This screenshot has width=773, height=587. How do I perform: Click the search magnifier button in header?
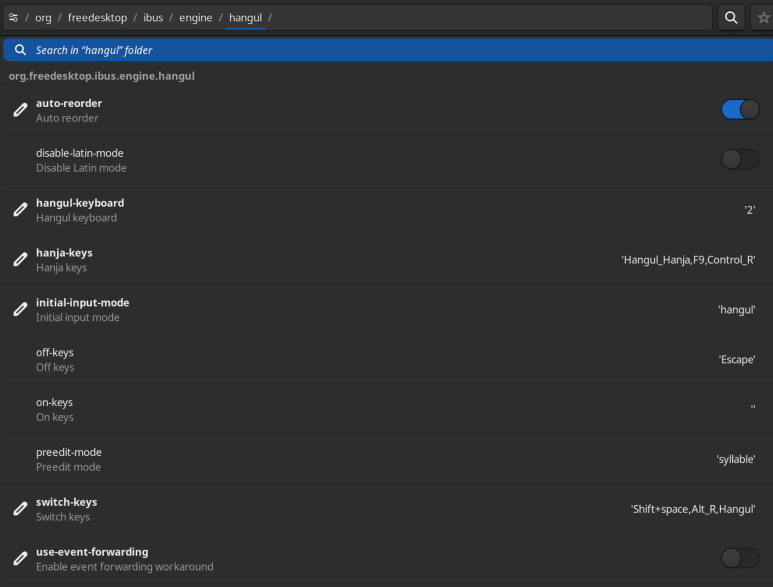tap(731, 18)
